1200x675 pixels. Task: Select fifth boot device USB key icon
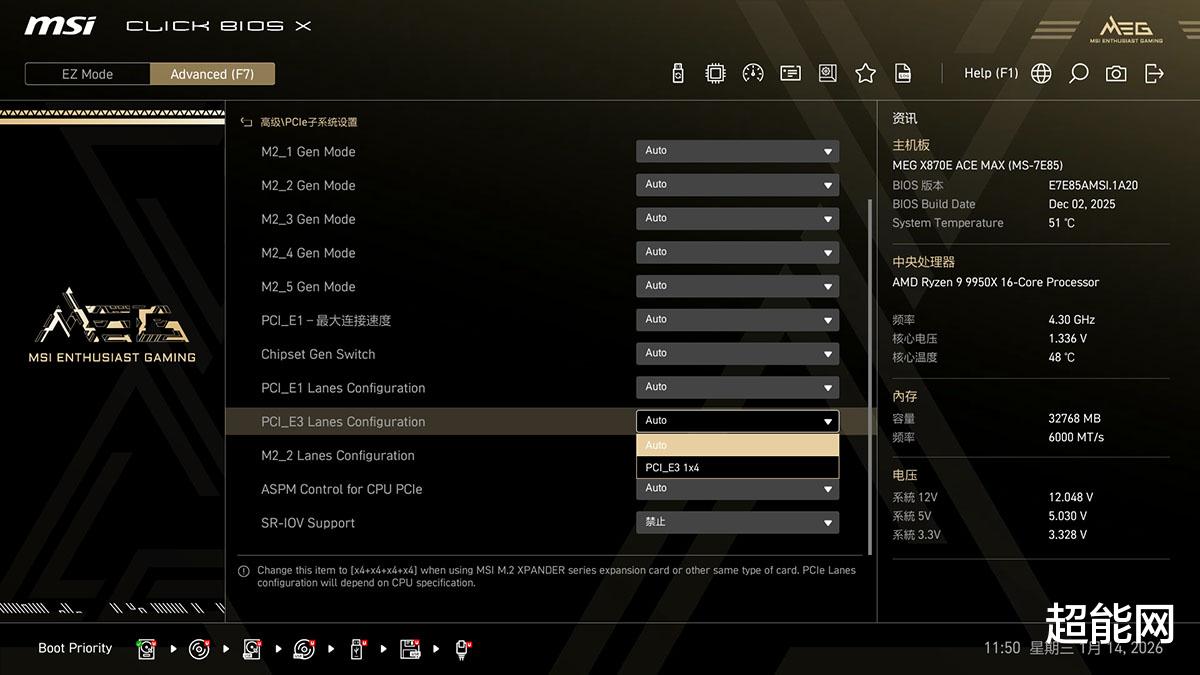[358, 649]
